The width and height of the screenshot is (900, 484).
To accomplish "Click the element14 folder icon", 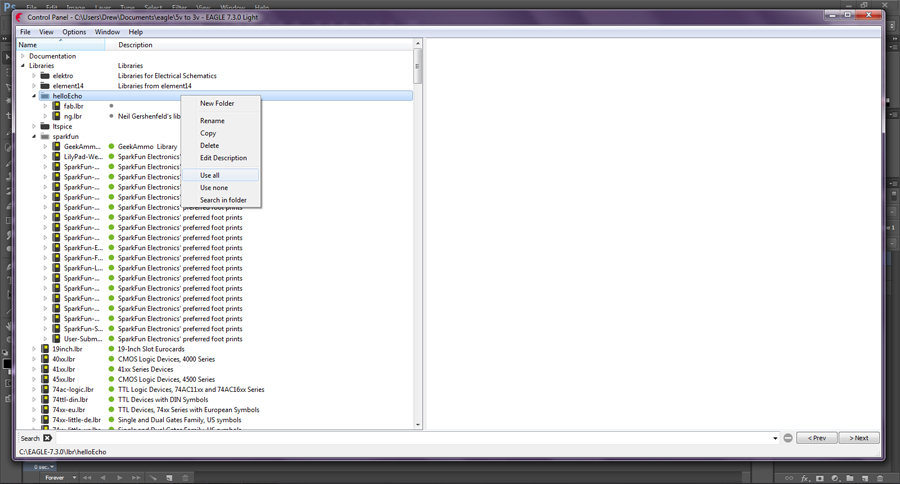I will tap(45, 86).
